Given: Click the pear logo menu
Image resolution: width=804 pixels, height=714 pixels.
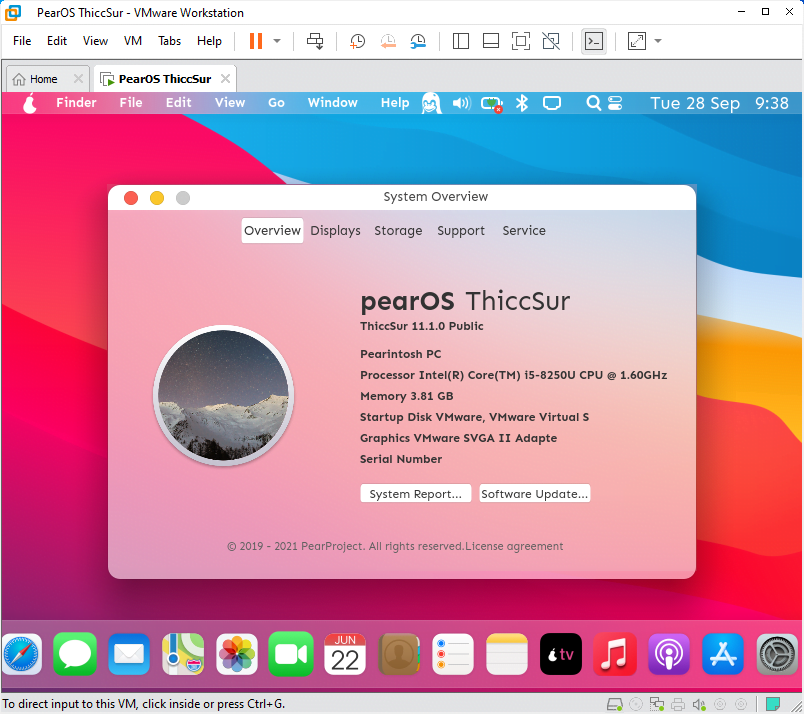Looking at the screenshot, I should 30,103.
